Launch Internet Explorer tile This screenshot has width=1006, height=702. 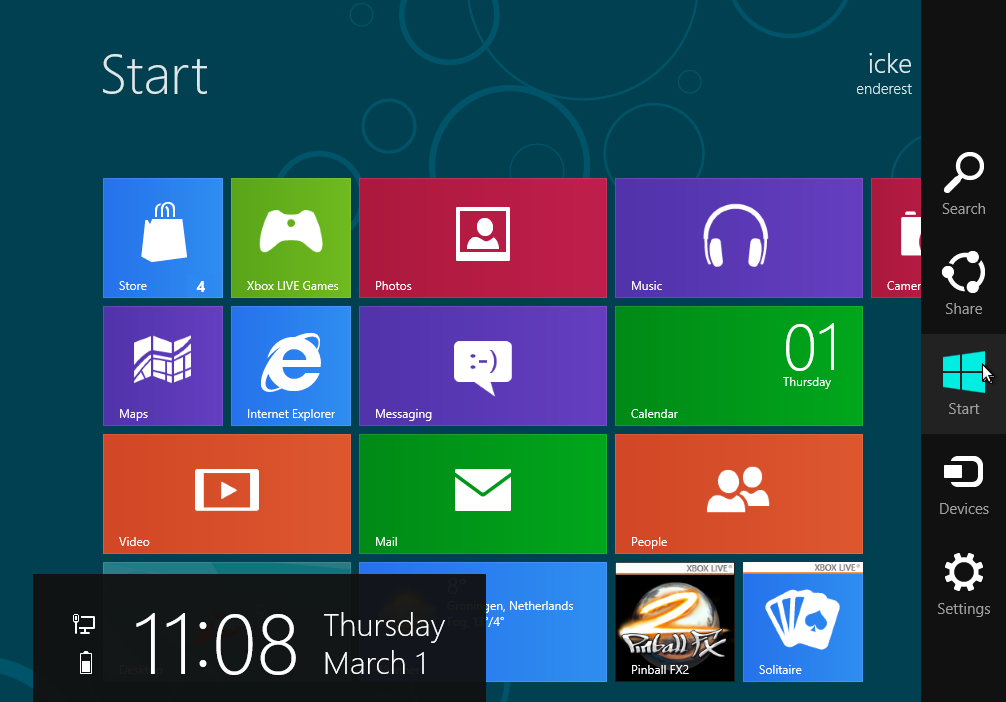pos(291,365)
